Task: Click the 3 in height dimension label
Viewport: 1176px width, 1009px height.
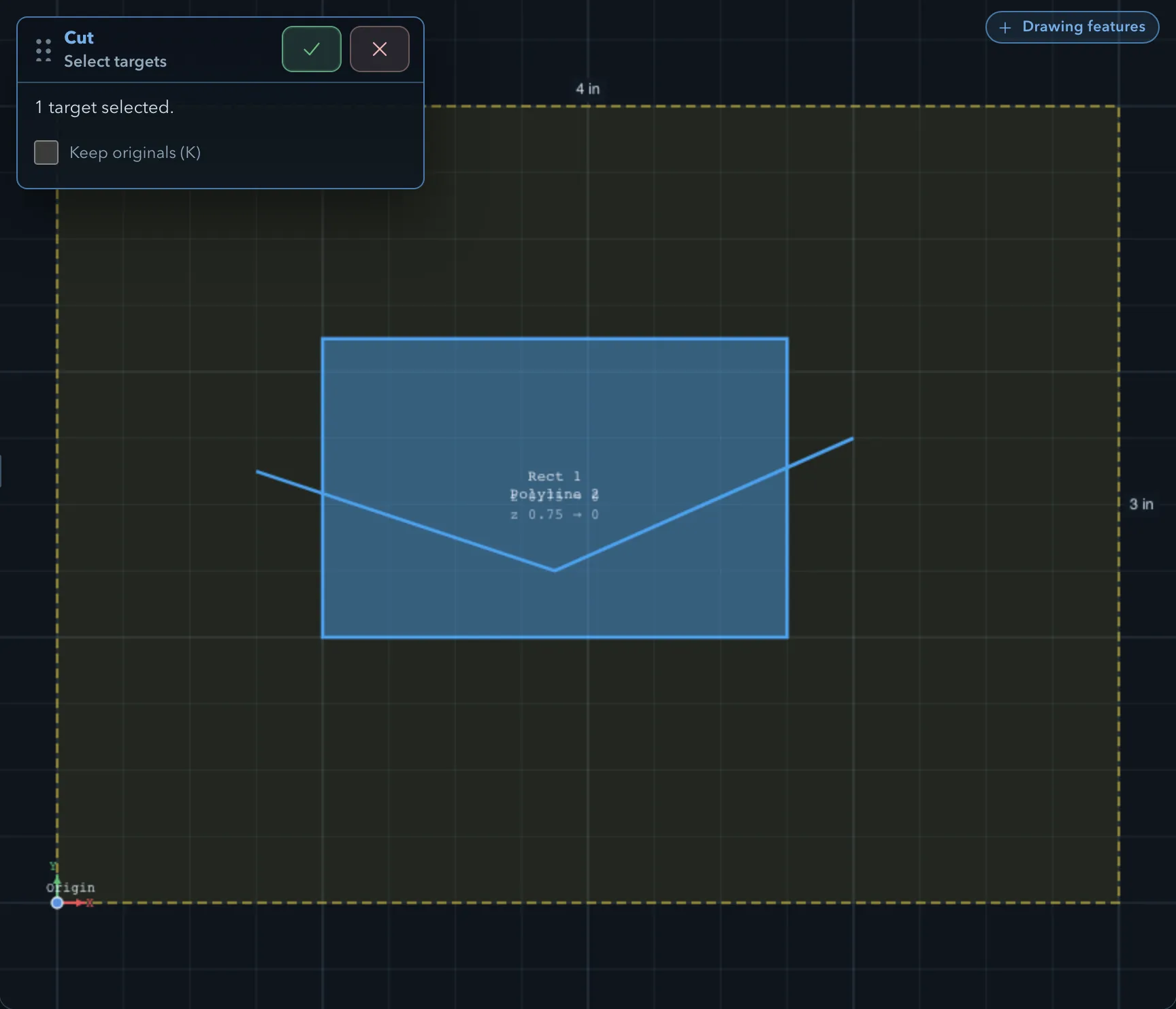Action: [1141, 504]
